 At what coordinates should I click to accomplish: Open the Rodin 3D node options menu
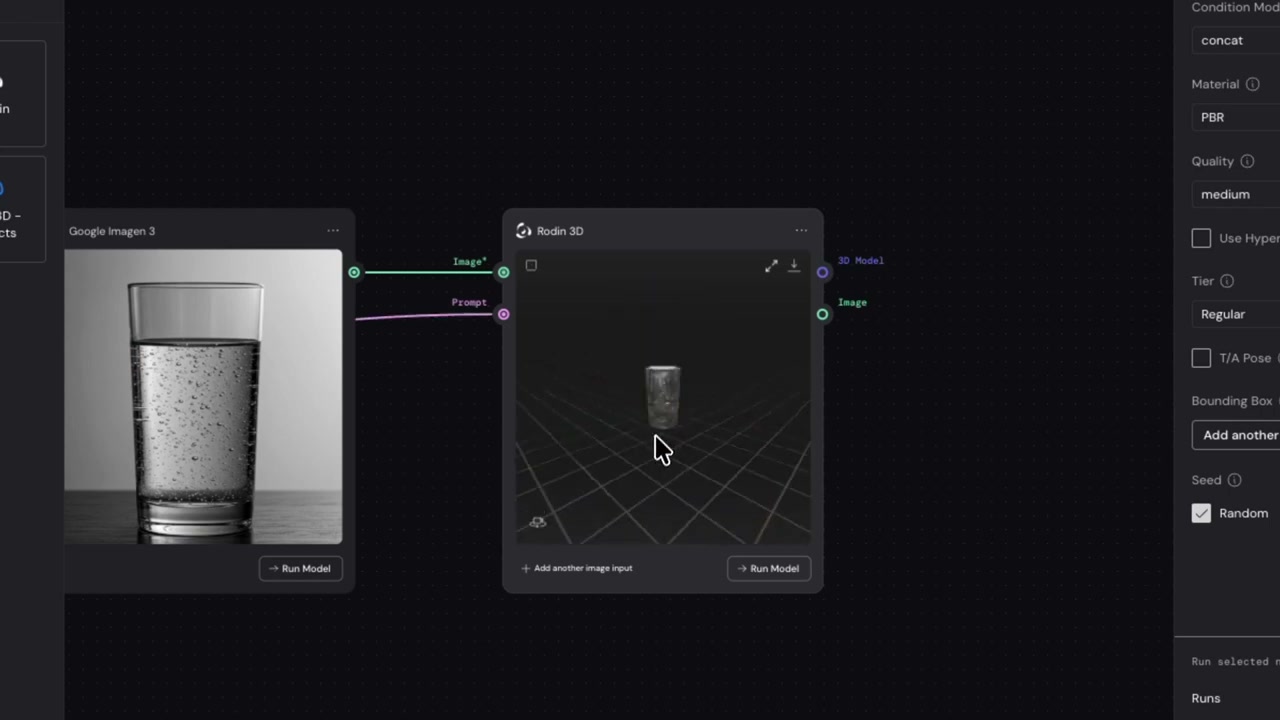(801, 231)
